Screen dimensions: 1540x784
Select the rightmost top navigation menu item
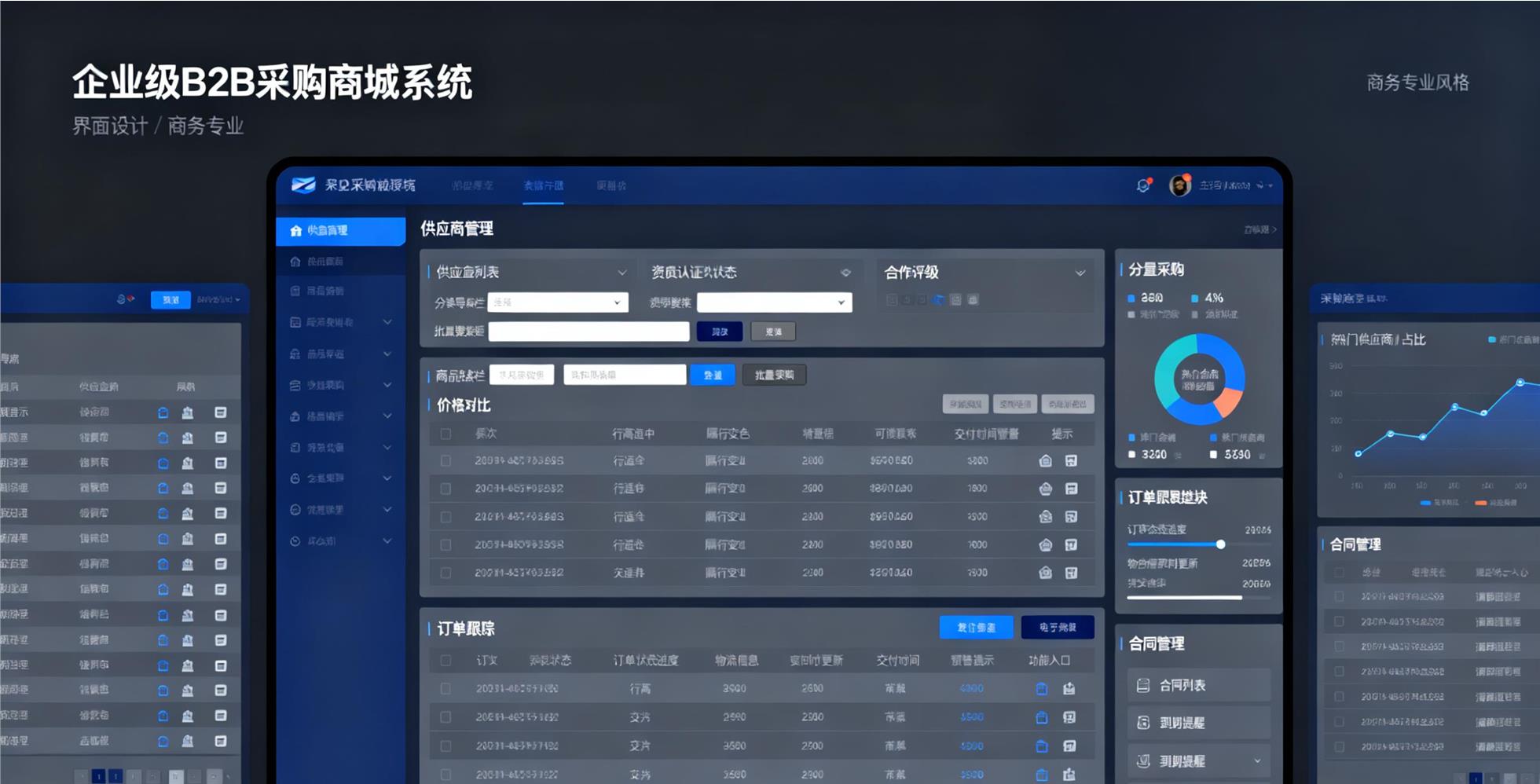[610, 185]
